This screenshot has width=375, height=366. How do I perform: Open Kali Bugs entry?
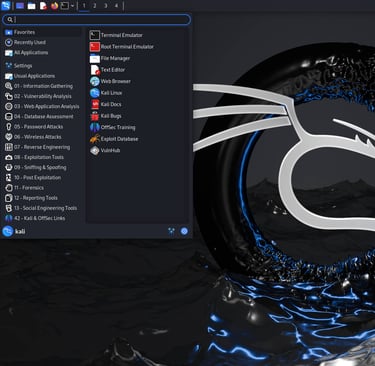point(137,116)
